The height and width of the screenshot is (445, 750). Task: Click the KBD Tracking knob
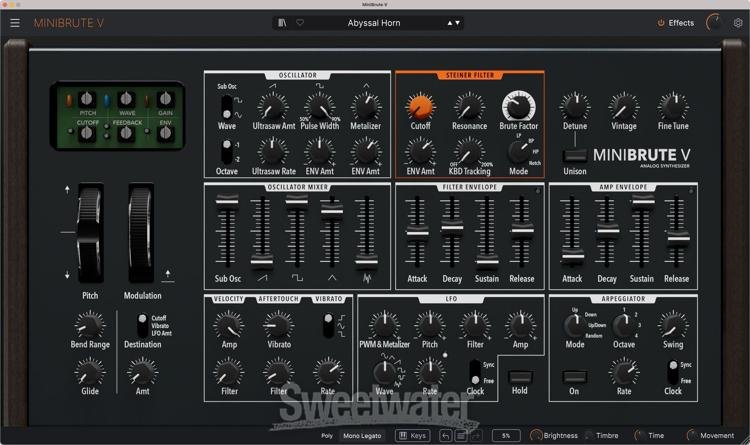pos(469,152)
